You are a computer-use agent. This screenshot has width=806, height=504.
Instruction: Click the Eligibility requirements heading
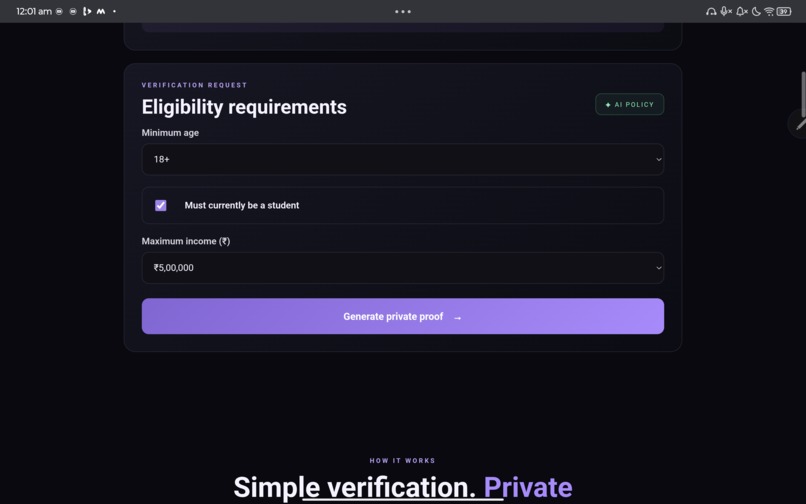244,107
